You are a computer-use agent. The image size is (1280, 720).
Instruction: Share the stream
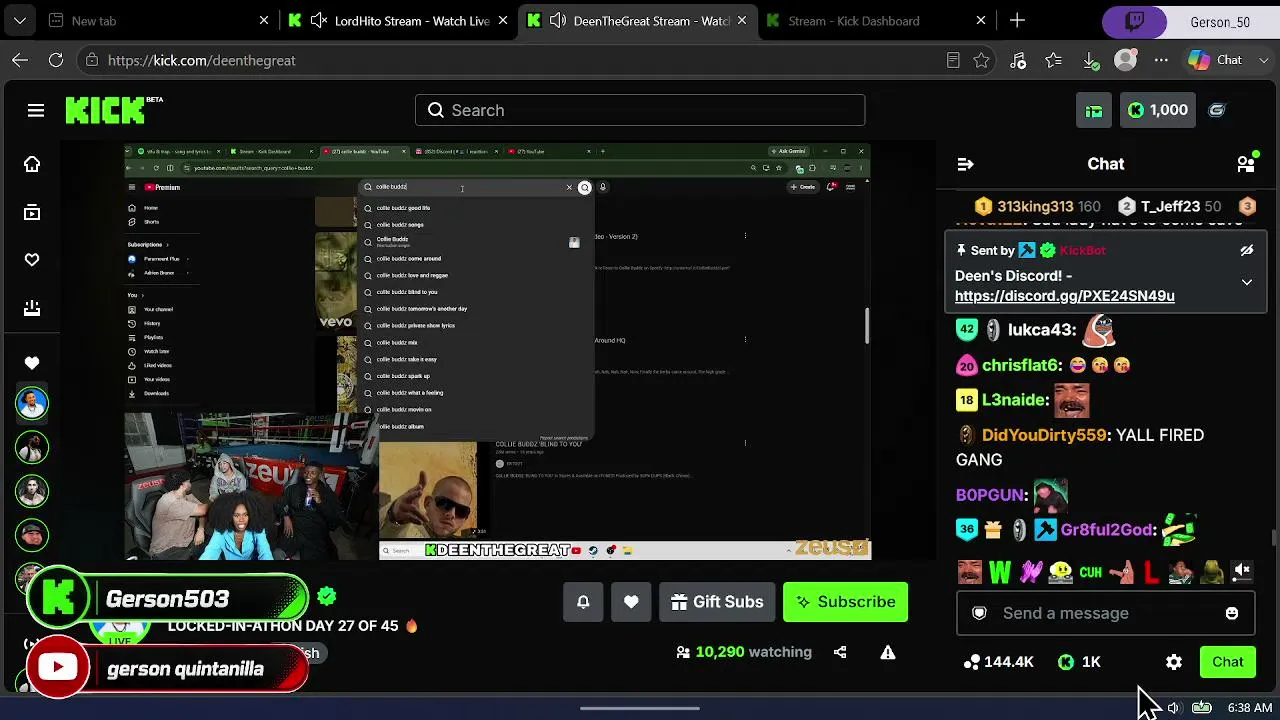[x=840, y=652]
